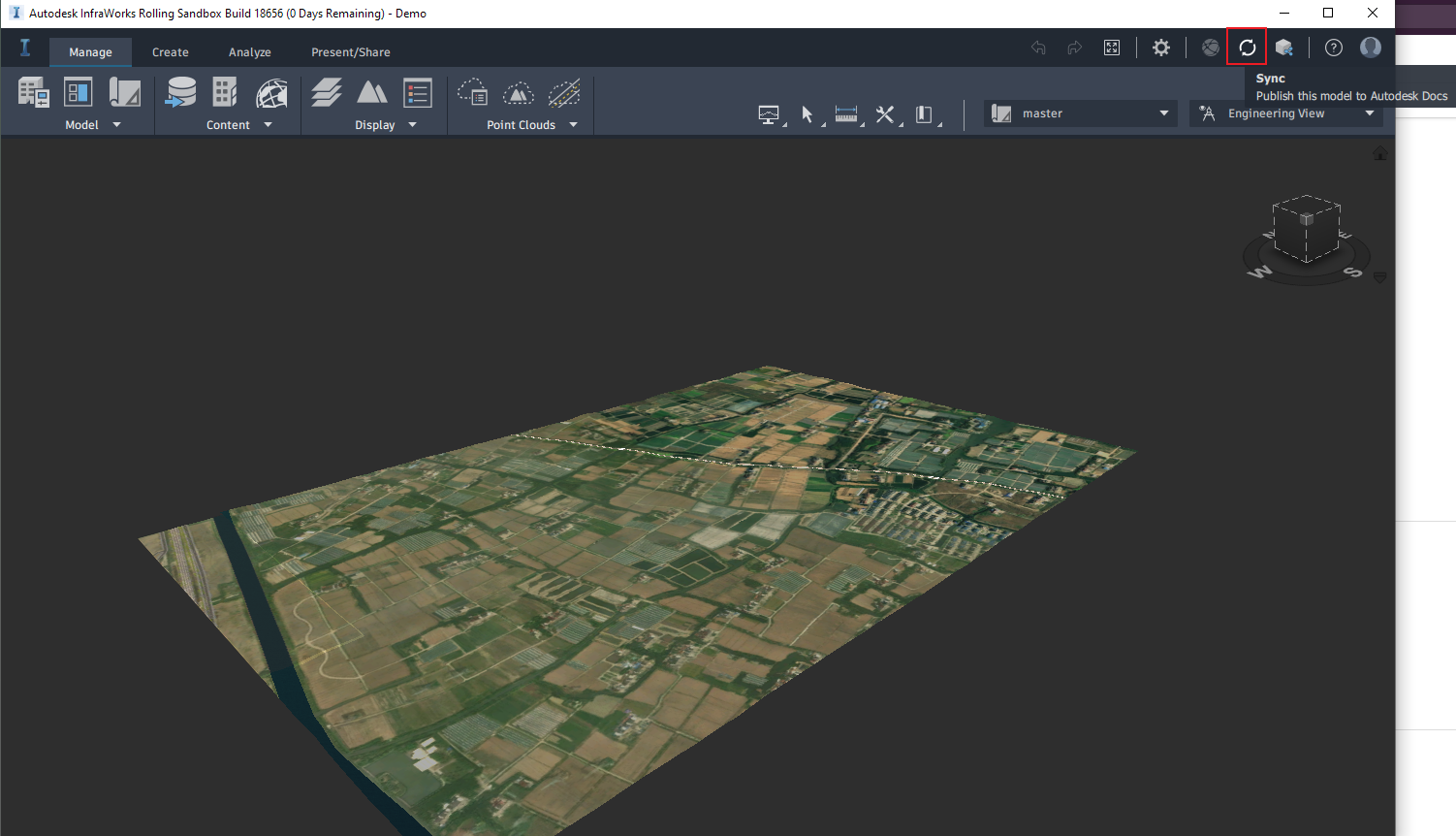Open Terrain Themes mountain icon
1456x836 pixels.
tap(372, 92)
